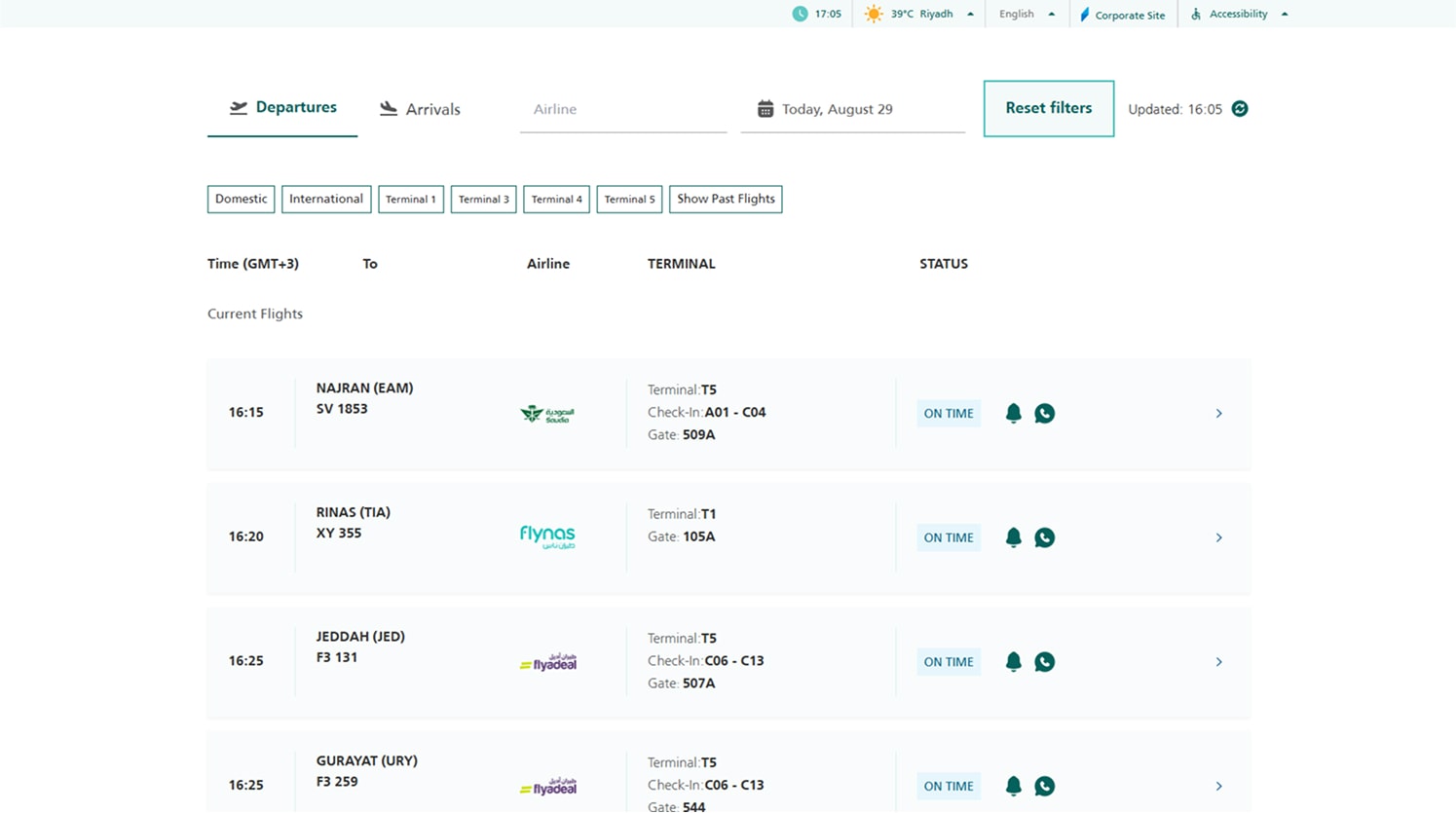Click the bell alert icon for F3 131
The image size is (1456, 813).
pyautogui.click(x=1013, y=662)
